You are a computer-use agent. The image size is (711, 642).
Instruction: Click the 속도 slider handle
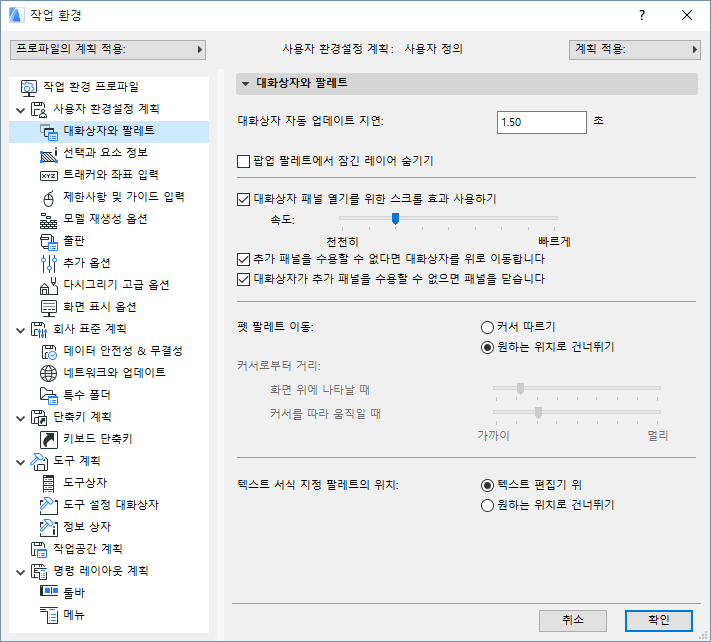coord(395,219)
